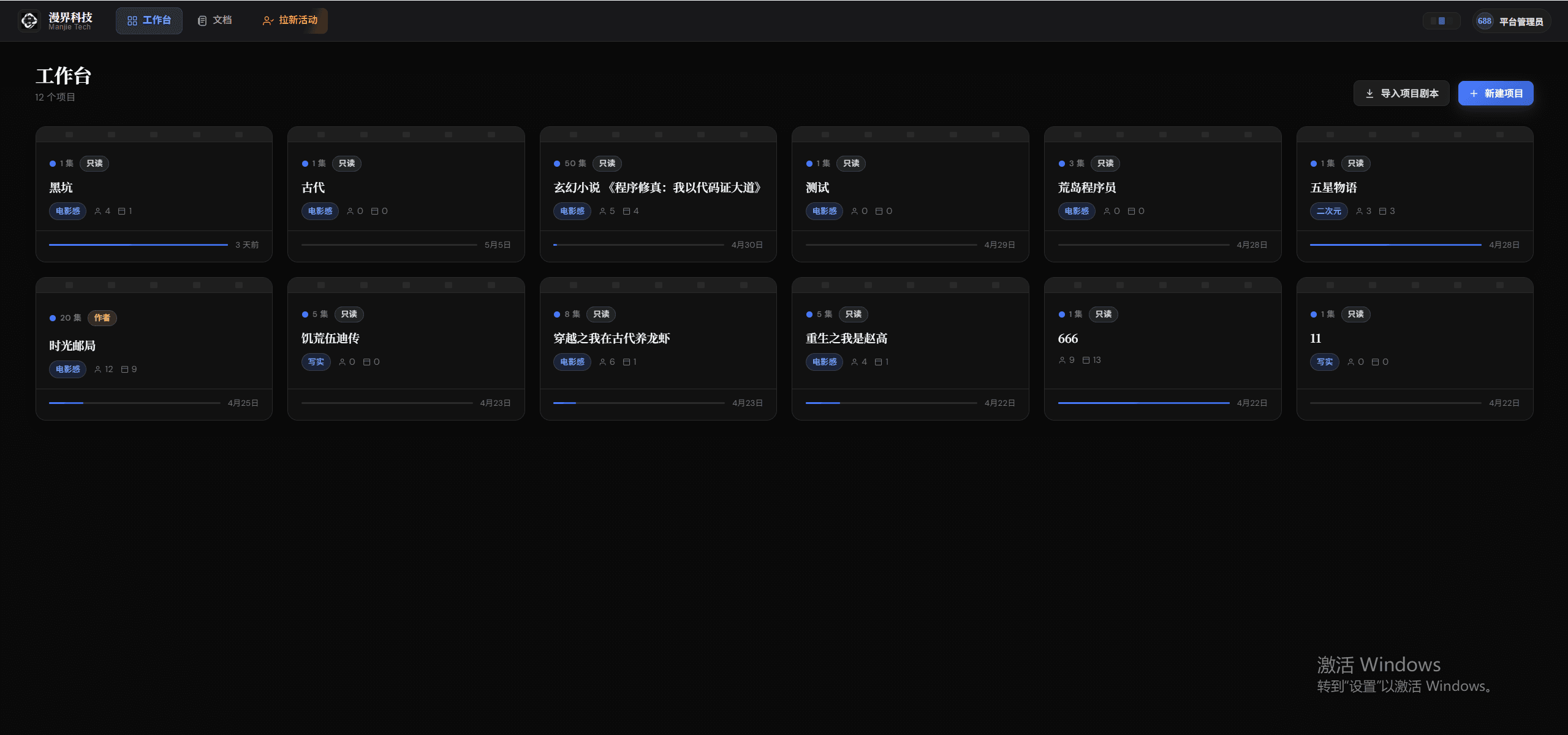
Task: Open the 黑坑 project title
Action: coord(61,188)
